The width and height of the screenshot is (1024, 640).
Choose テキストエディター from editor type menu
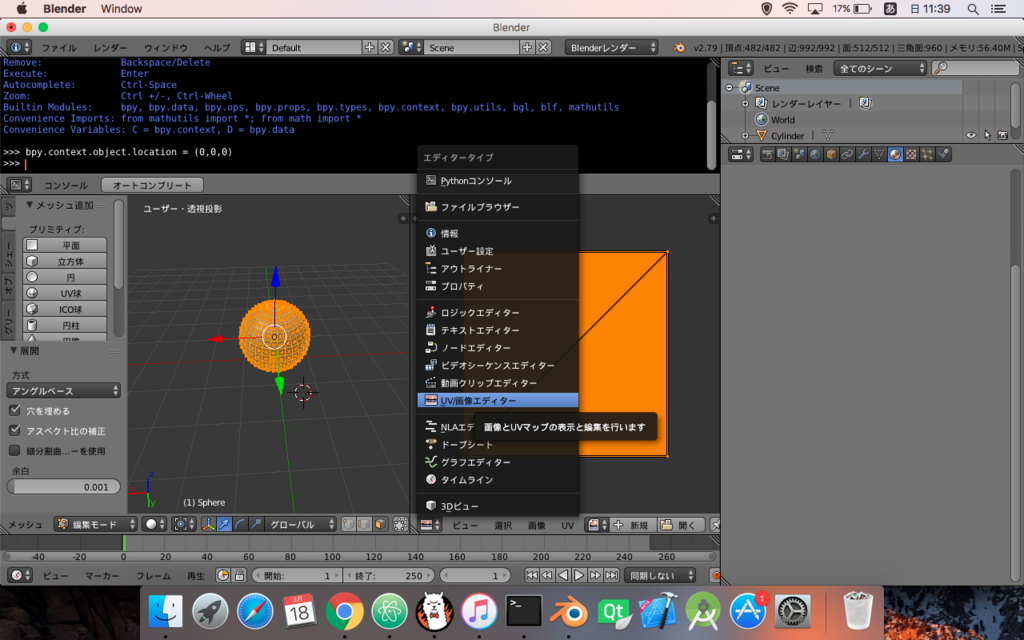coord(498,330)
